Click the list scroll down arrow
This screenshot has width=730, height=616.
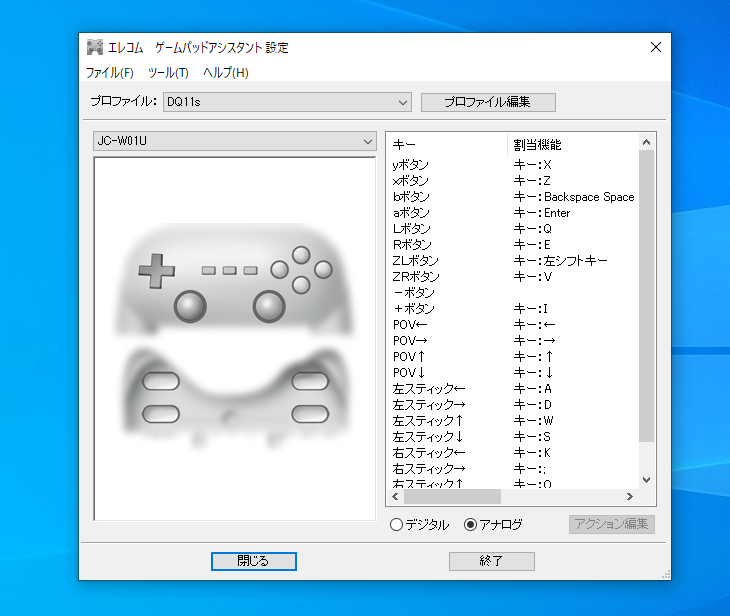coord(646,480)
